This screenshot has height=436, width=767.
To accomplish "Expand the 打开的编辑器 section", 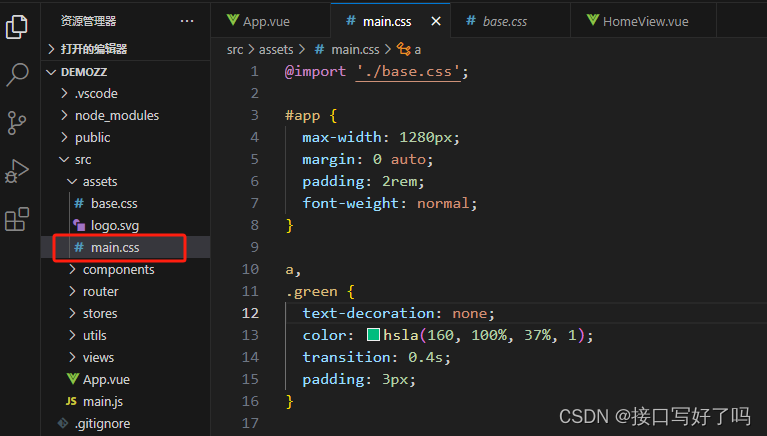I will click(x=125, y=49).
